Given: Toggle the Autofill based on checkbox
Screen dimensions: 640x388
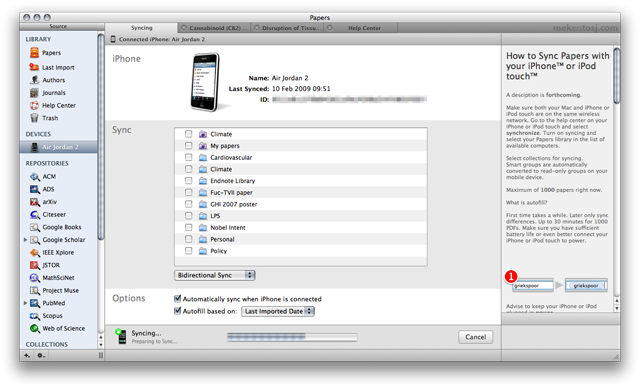Looking at the screenshot, I should pyautogui.click(x=178, y=311).
